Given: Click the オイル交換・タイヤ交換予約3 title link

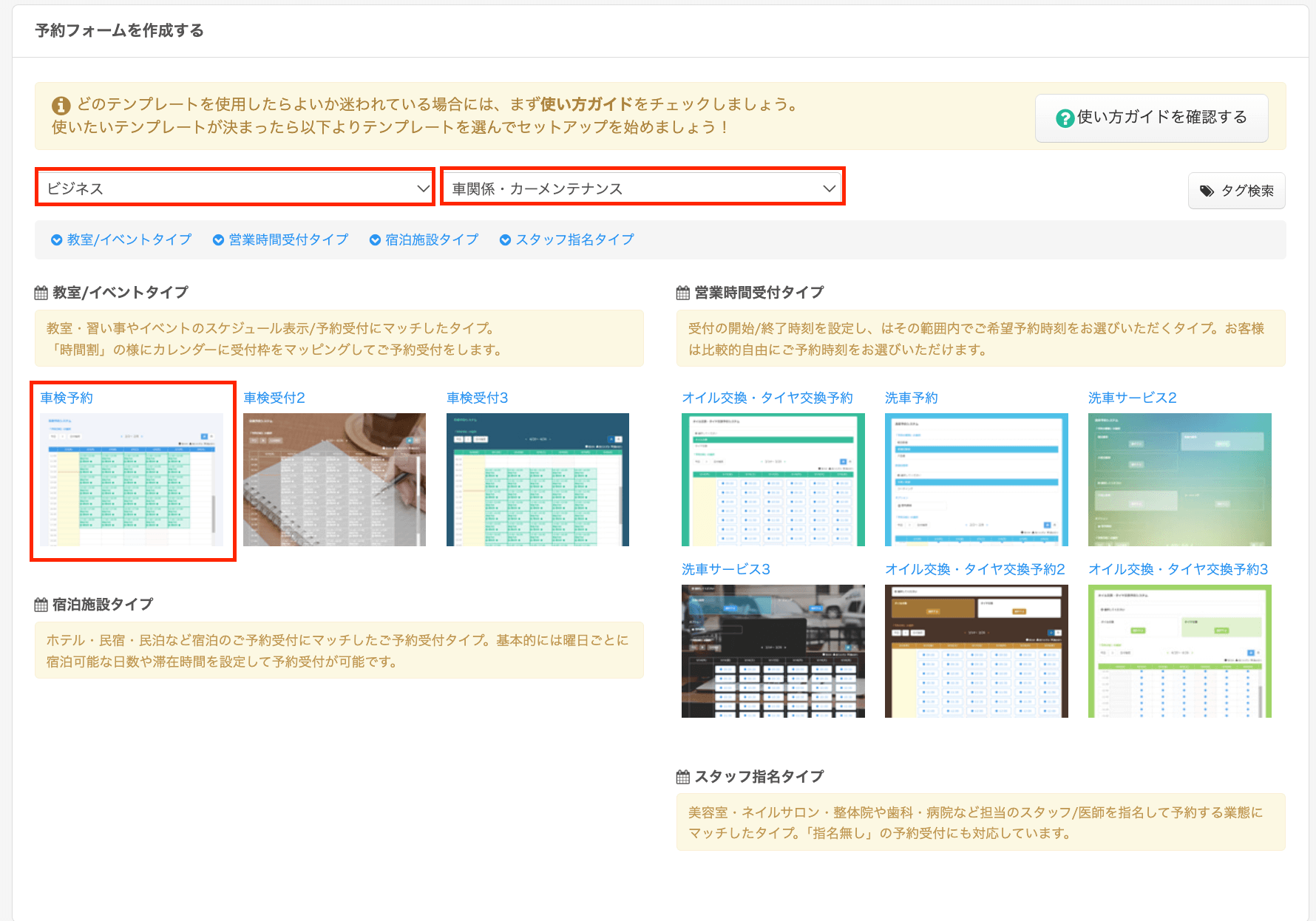Looking at the screenshot, I should 1178,569.
